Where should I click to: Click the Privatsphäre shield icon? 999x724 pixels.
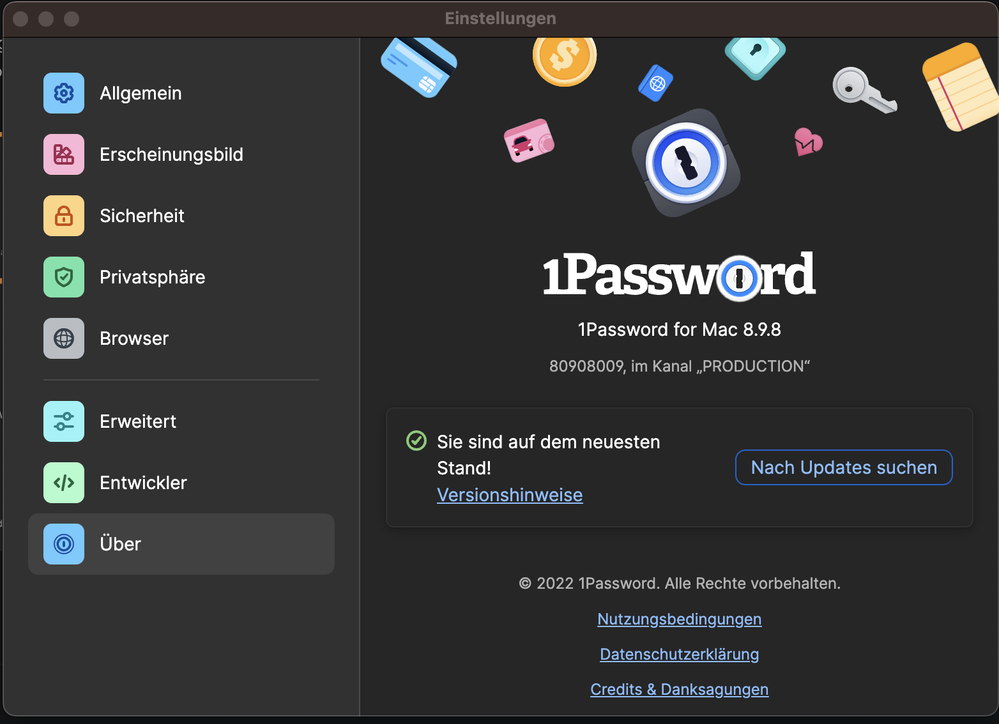pyautogui.click(x=64, y=277)
